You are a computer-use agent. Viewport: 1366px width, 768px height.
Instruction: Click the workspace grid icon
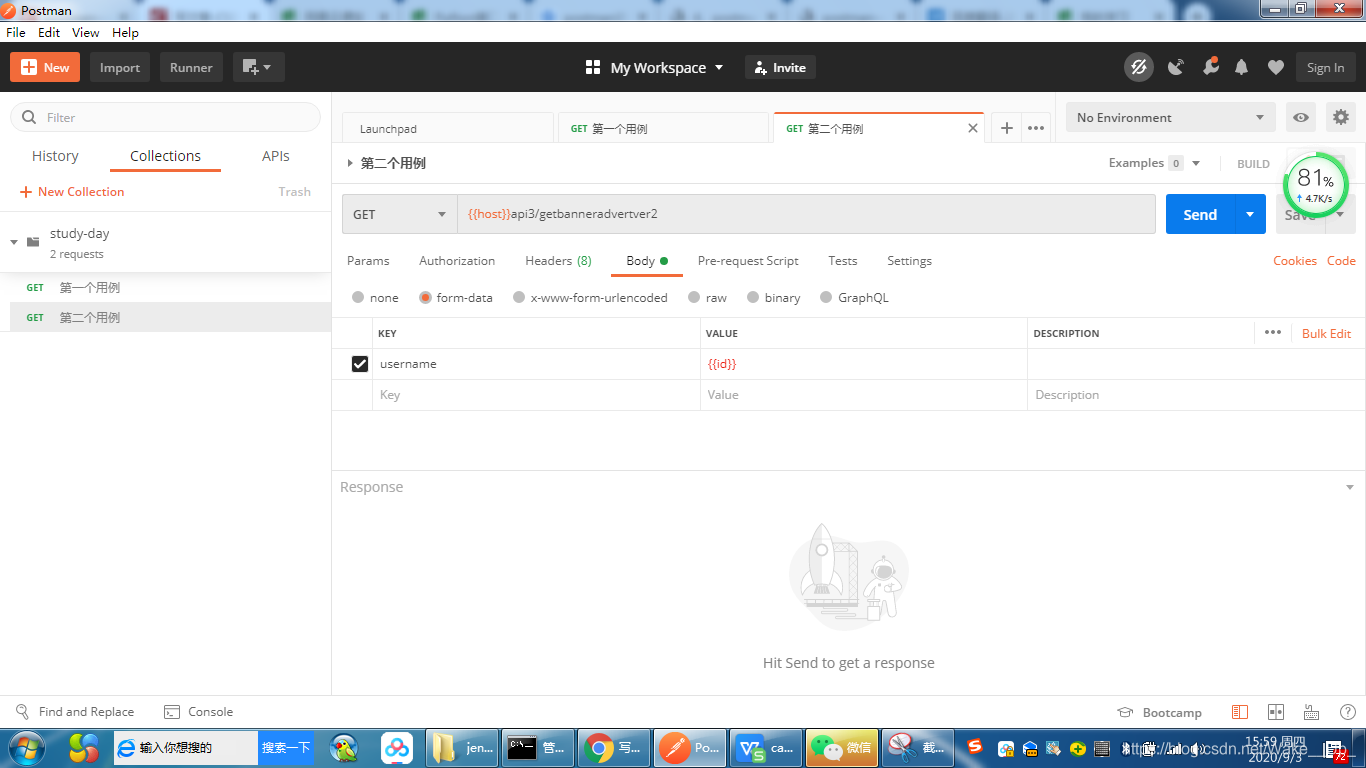tap(593, 67)
